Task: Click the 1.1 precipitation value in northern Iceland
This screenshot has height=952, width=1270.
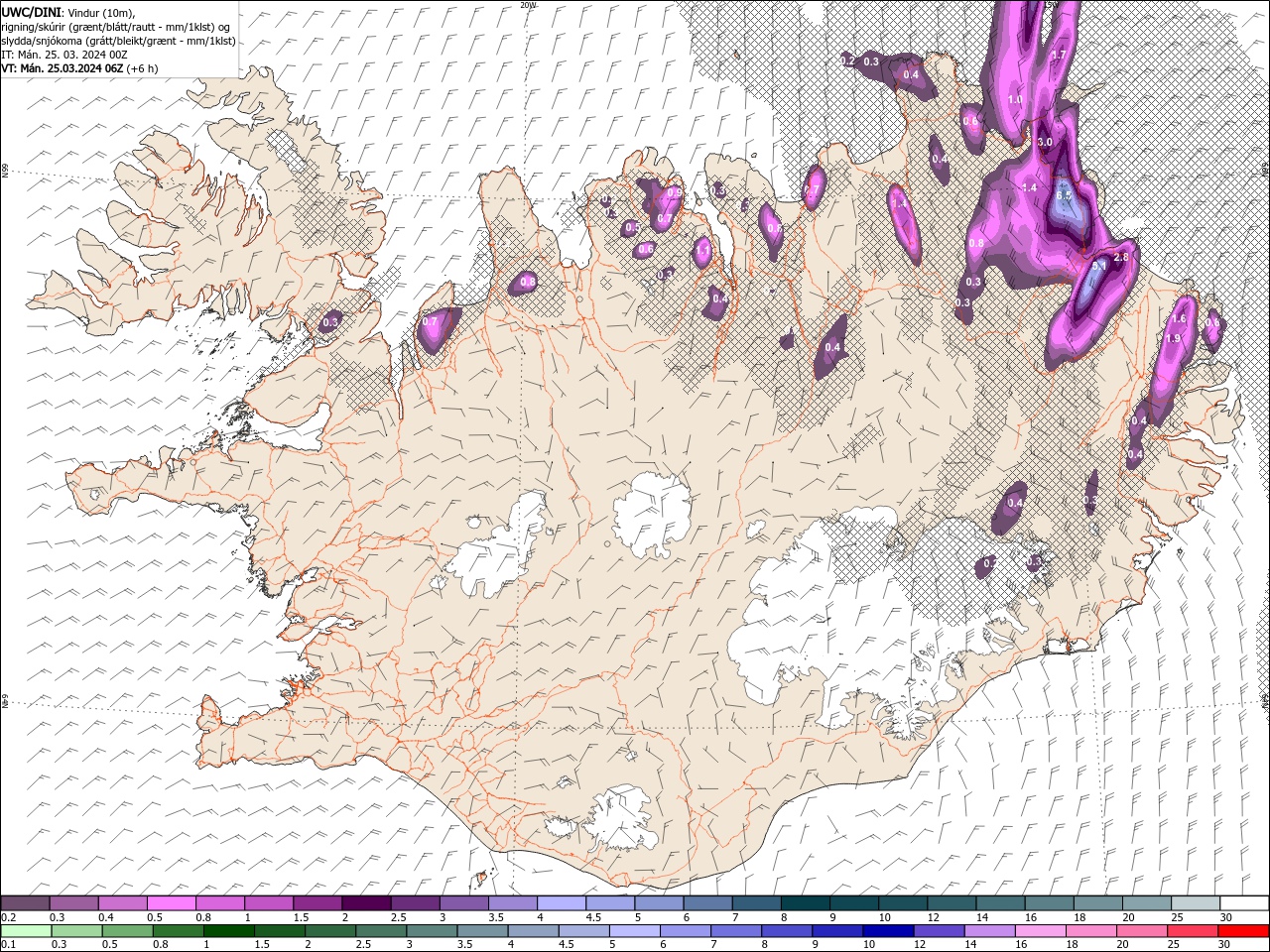Action: [702, 252]
